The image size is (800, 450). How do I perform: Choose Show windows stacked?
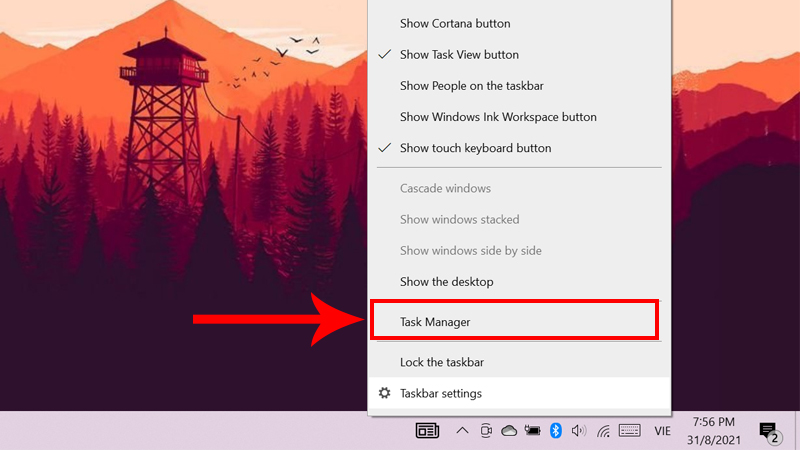tap(519, 219)
